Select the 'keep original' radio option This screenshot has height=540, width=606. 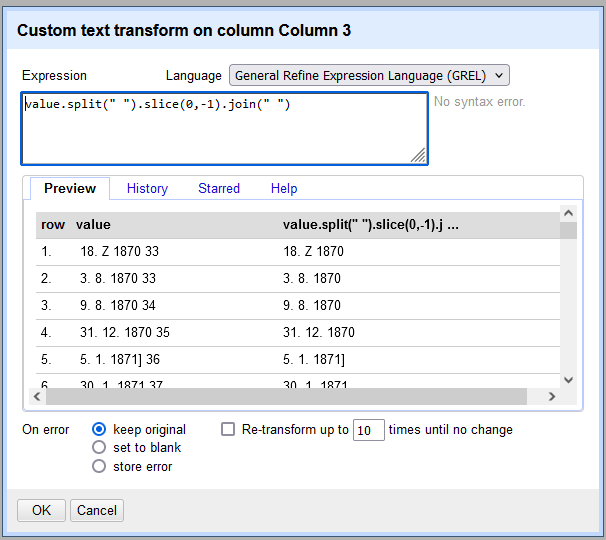coord(99,430)
